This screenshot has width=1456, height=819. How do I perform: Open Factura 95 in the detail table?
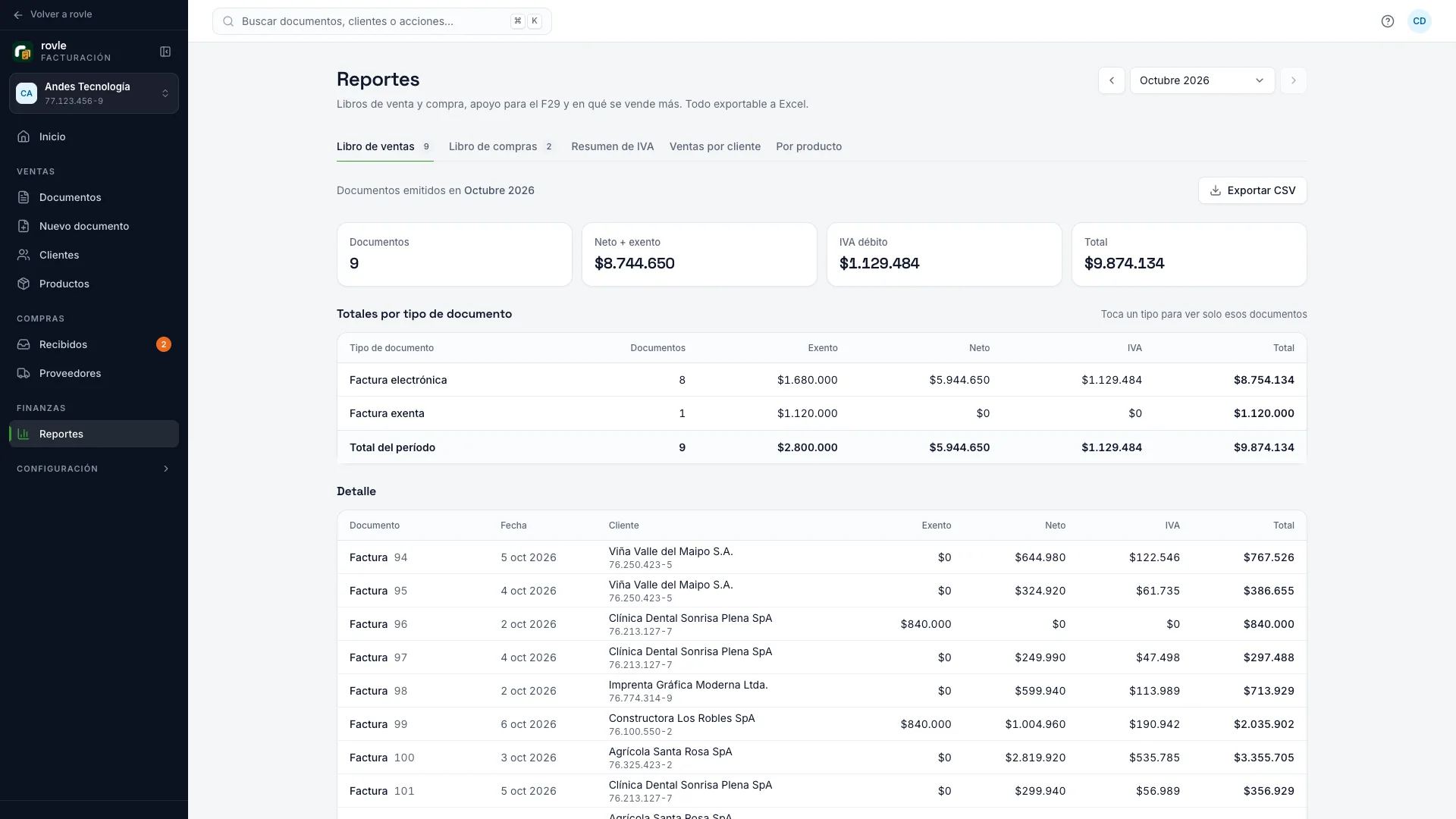click(x=822, y=591)
